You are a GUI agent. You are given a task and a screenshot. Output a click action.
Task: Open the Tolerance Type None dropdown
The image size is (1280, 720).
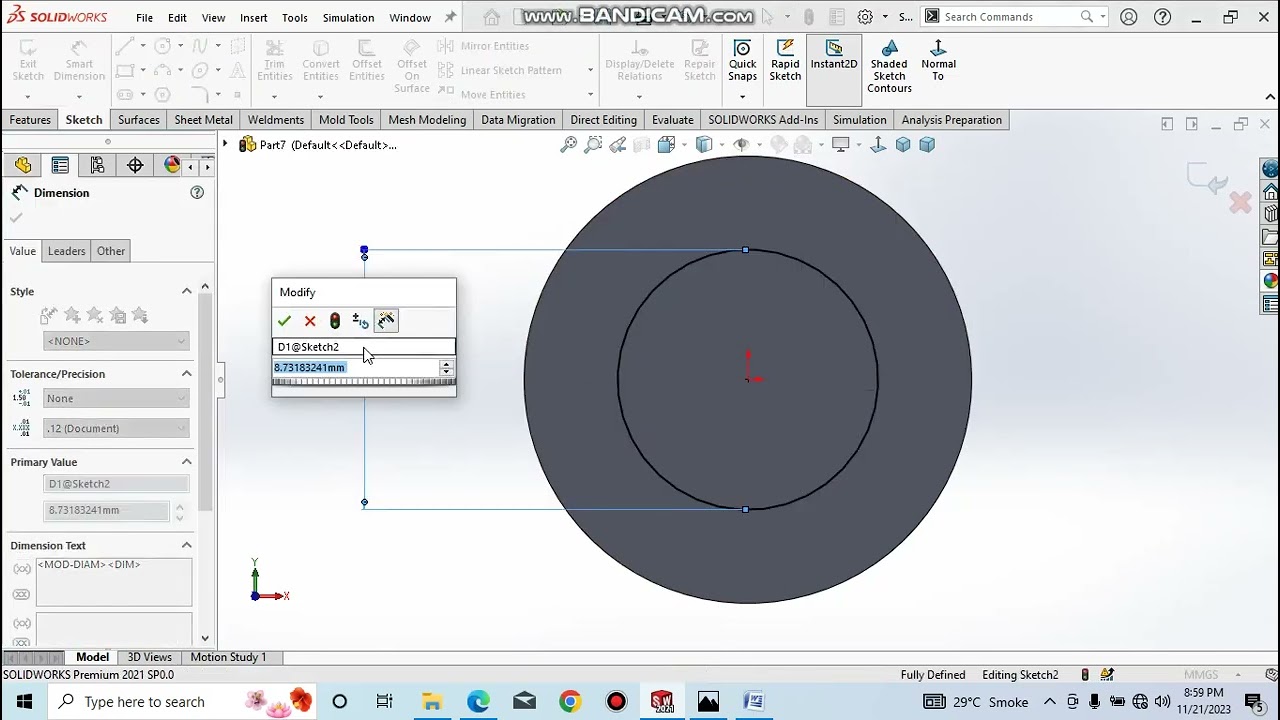coord(116,398)
